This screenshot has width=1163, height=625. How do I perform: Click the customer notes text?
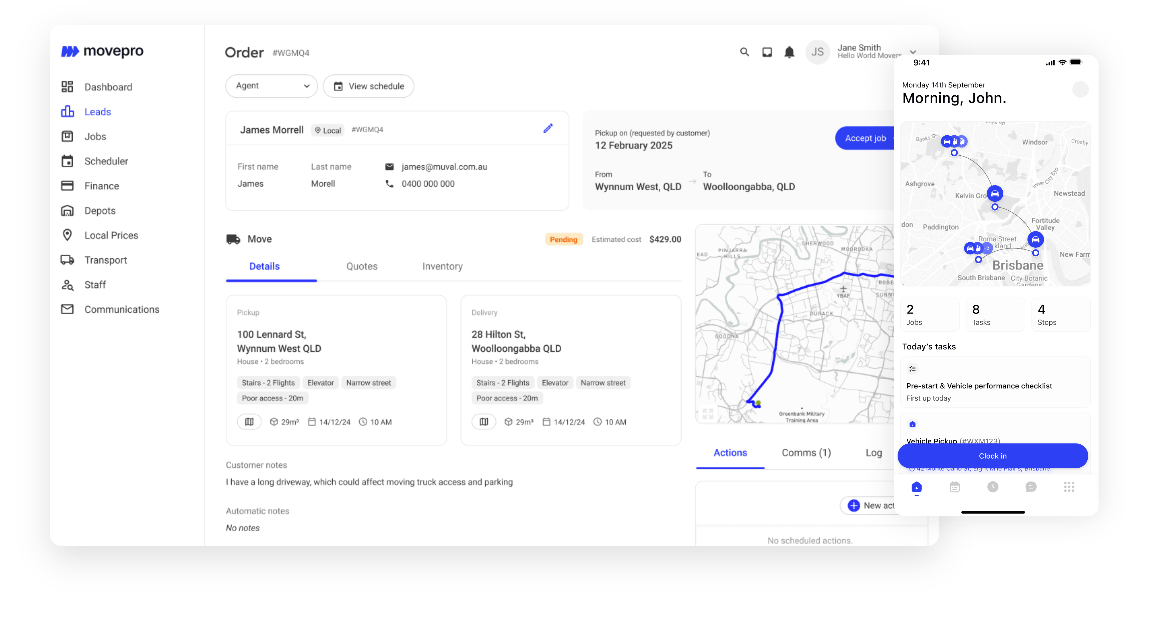click(369, 482)
